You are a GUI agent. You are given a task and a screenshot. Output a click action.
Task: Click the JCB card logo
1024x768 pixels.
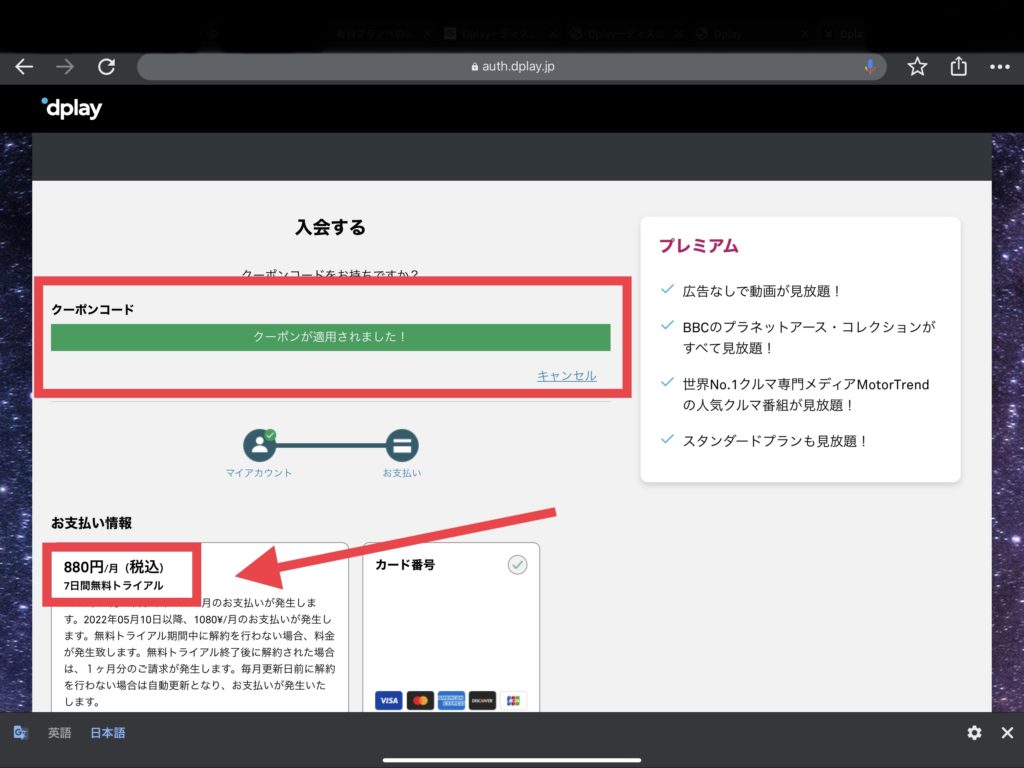513,701
